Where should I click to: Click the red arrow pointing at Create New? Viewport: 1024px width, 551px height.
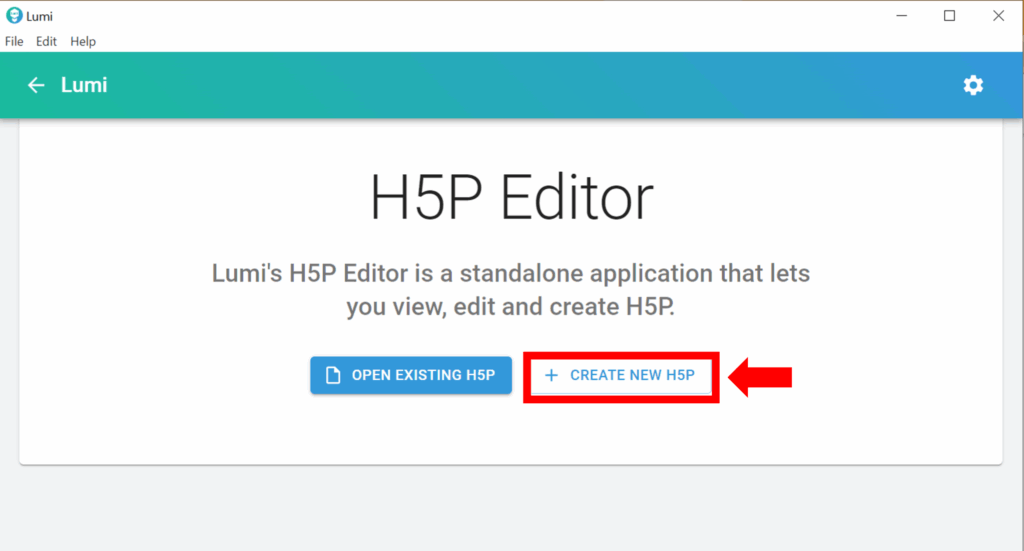tap(760, 377)
